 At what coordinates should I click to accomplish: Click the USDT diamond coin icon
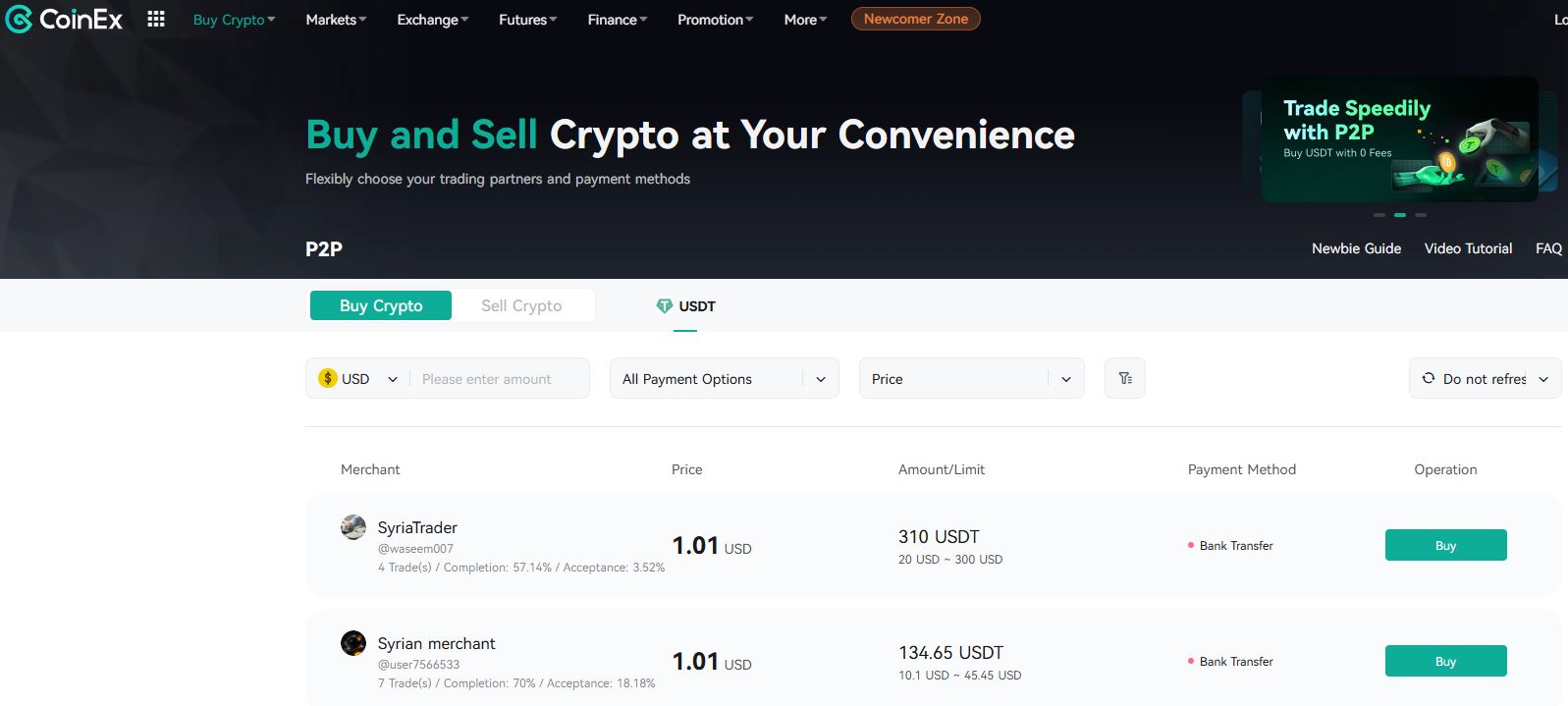665,306
